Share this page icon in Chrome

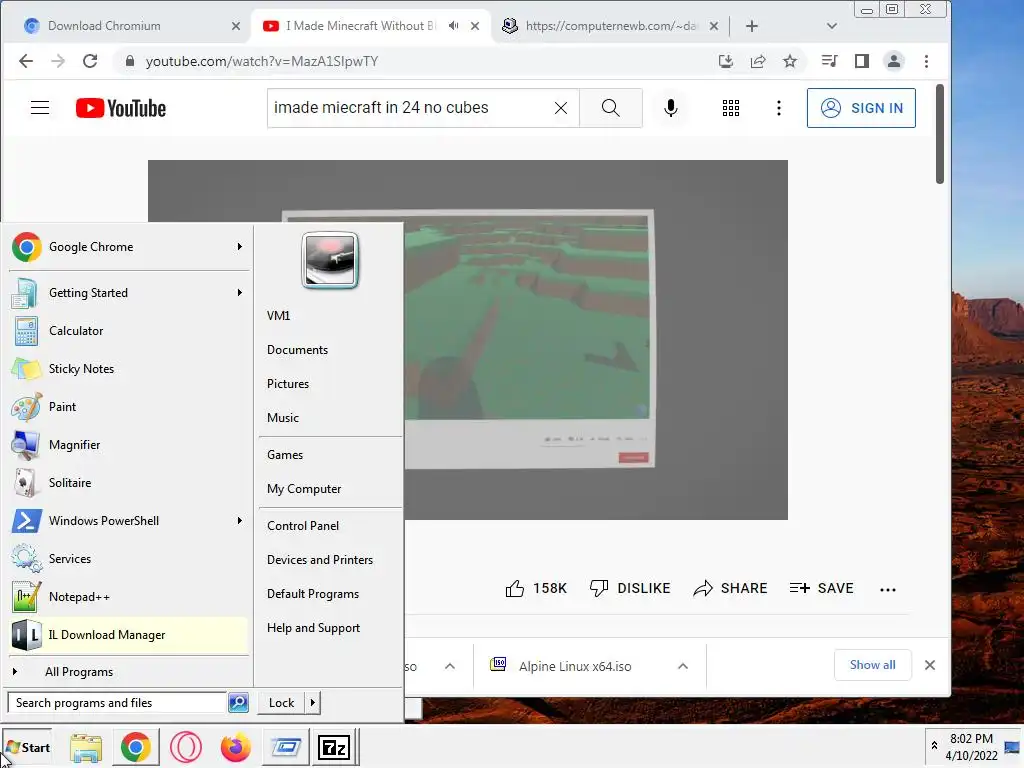coord(758,61)
